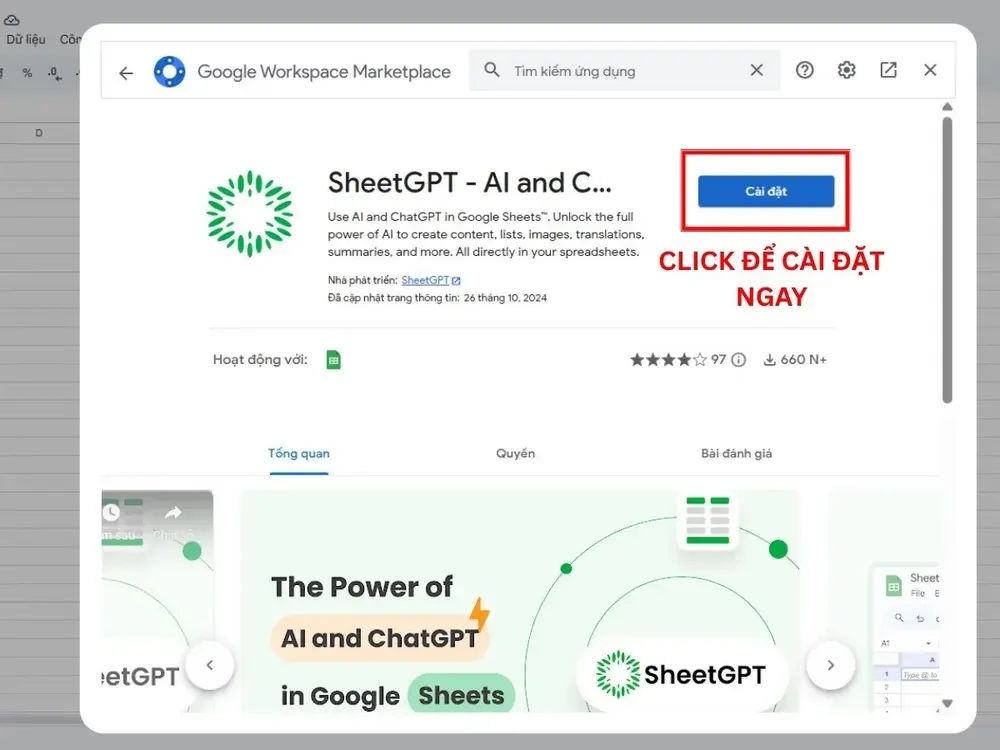Open the partially visible video thumbnail
1000x750 pixels.
(157, 601)
